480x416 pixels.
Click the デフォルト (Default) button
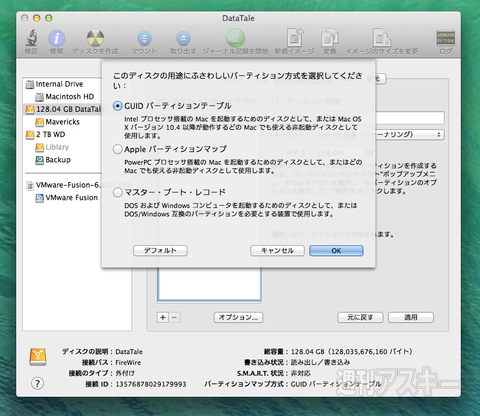point(160,251)
